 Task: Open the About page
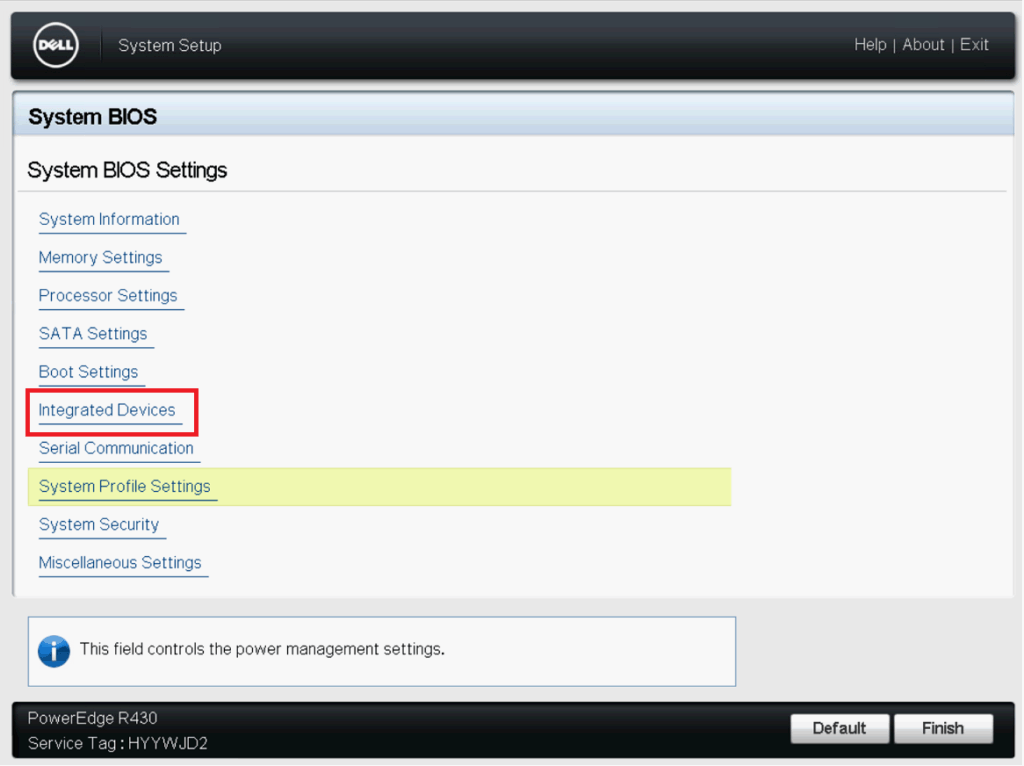point(923,44)
